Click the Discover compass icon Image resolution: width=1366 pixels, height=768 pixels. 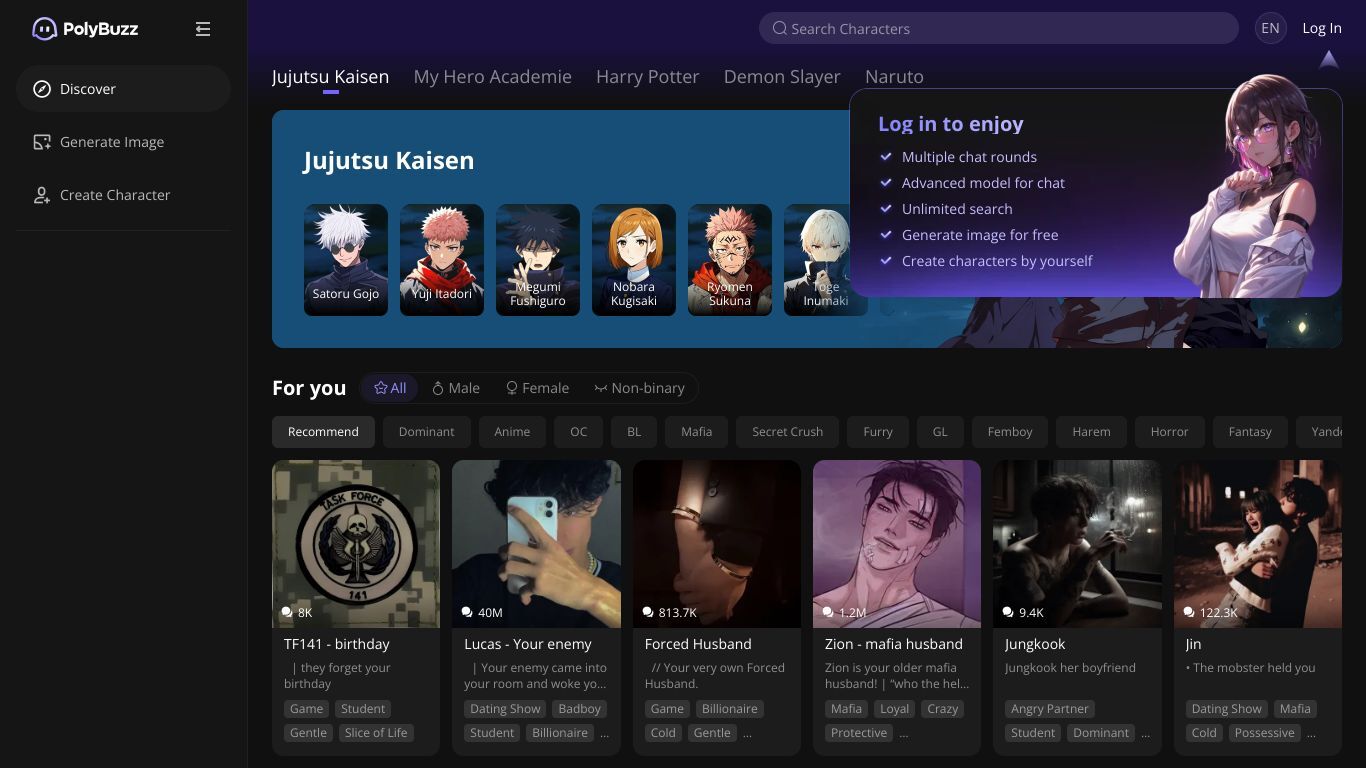42,89
